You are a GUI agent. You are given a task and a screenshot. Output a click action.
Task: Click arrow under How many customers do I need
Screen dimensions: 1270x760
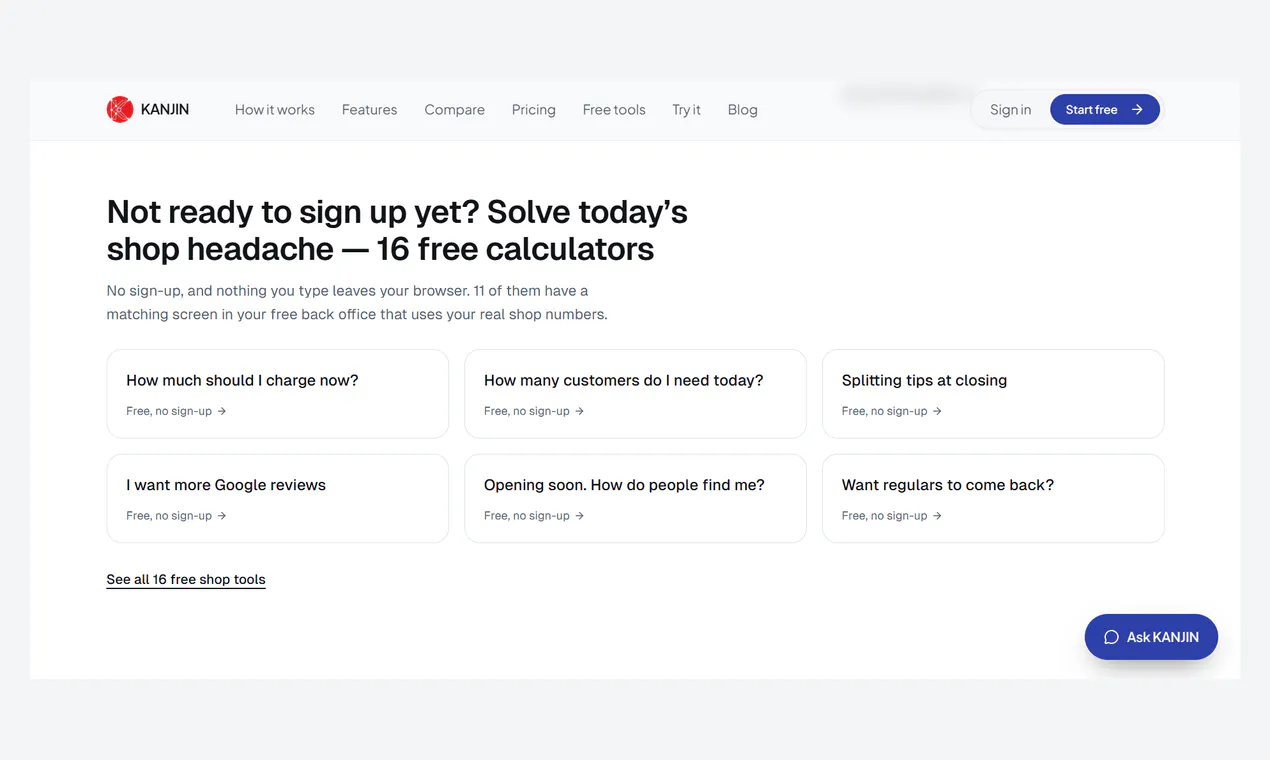tap(580, 411)
